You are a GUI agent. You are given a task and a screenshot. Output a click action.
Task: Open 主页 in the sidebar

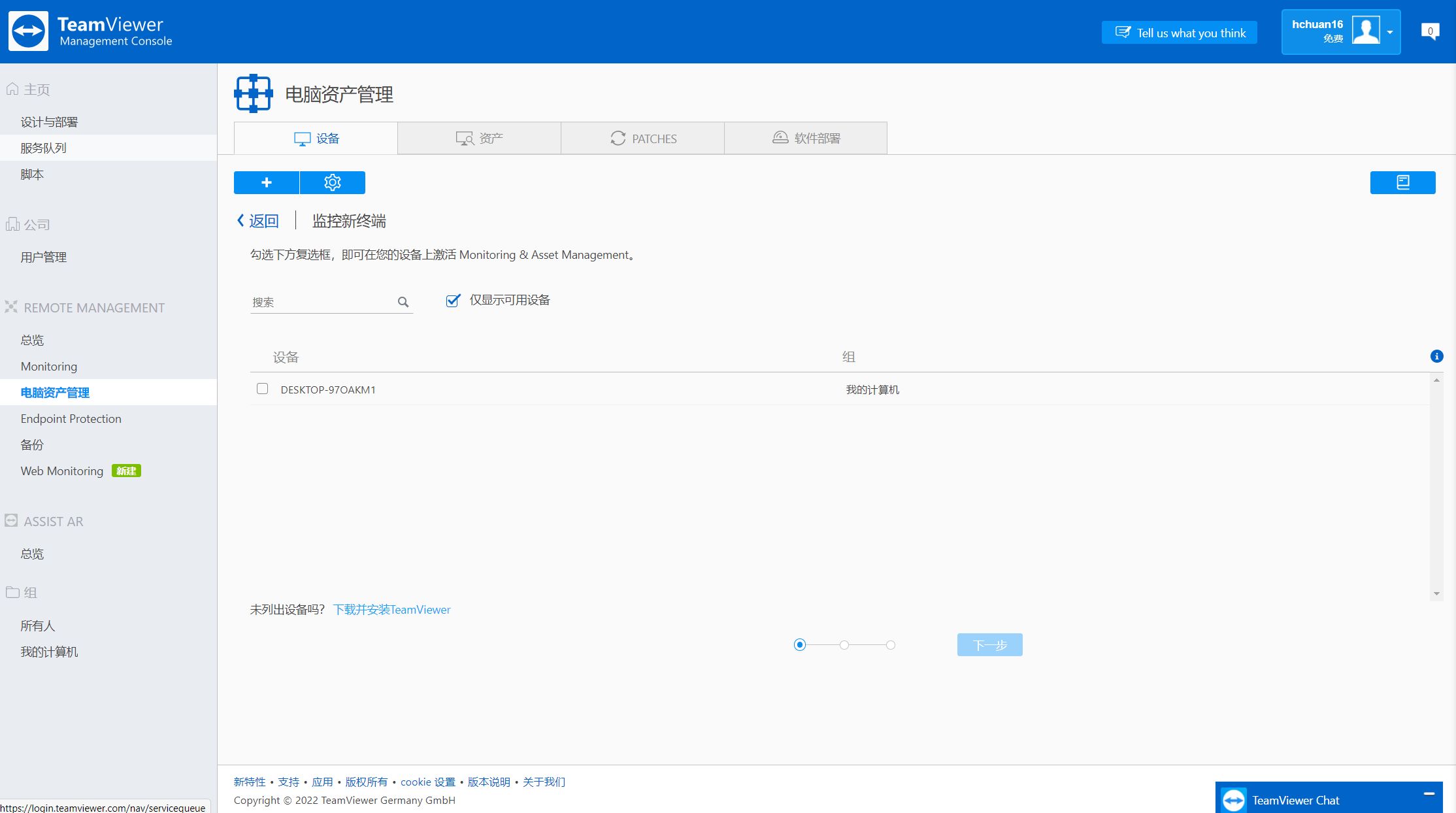(x=37, y=90)
